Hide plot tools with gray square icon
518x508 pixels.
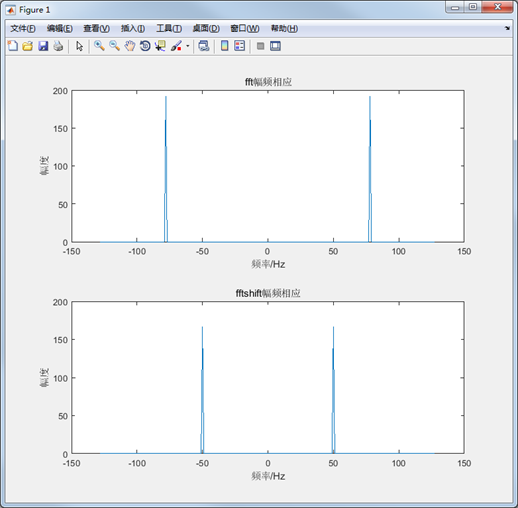pos(261,46)
